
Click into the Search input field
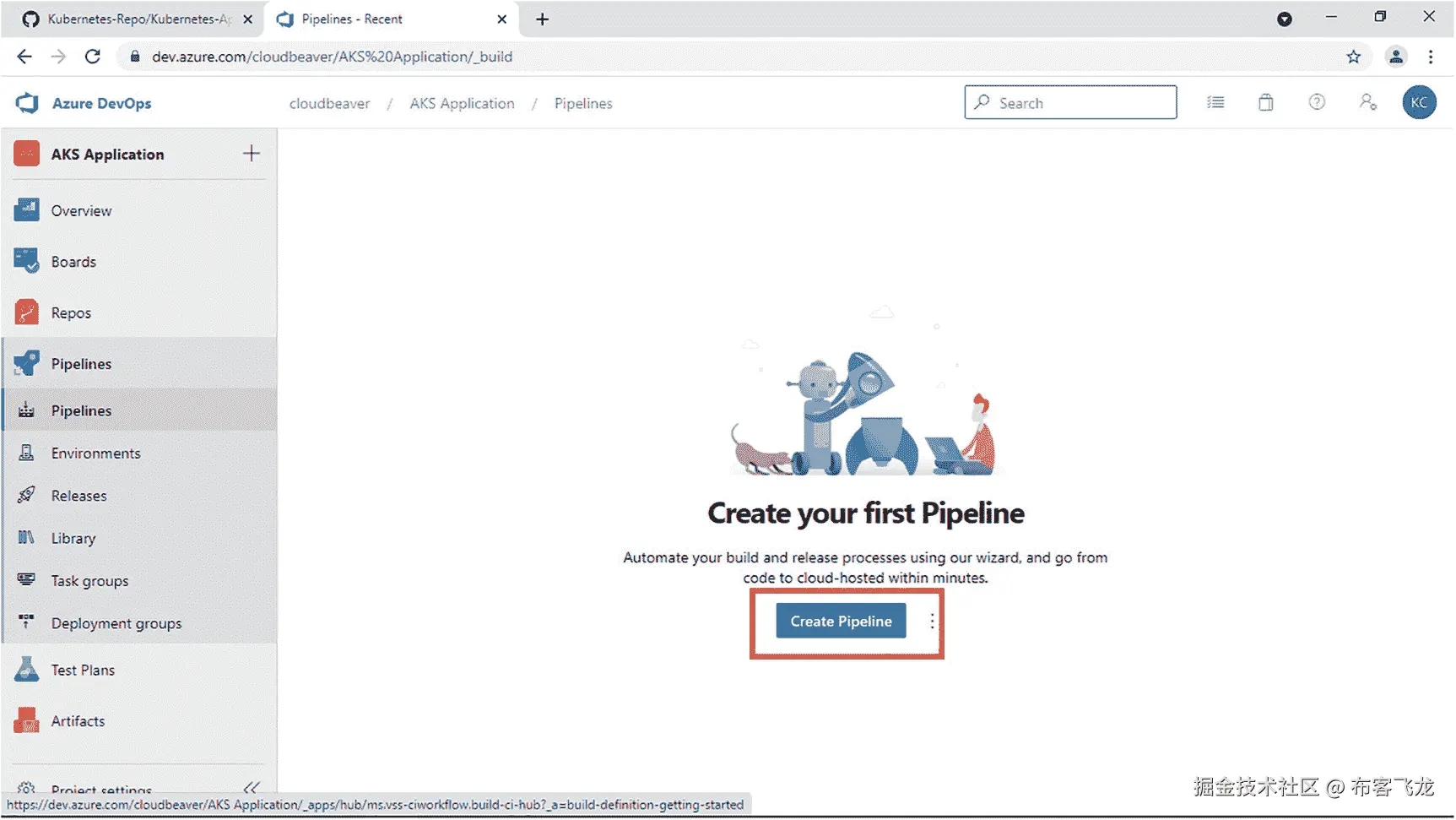[1070, 102]
